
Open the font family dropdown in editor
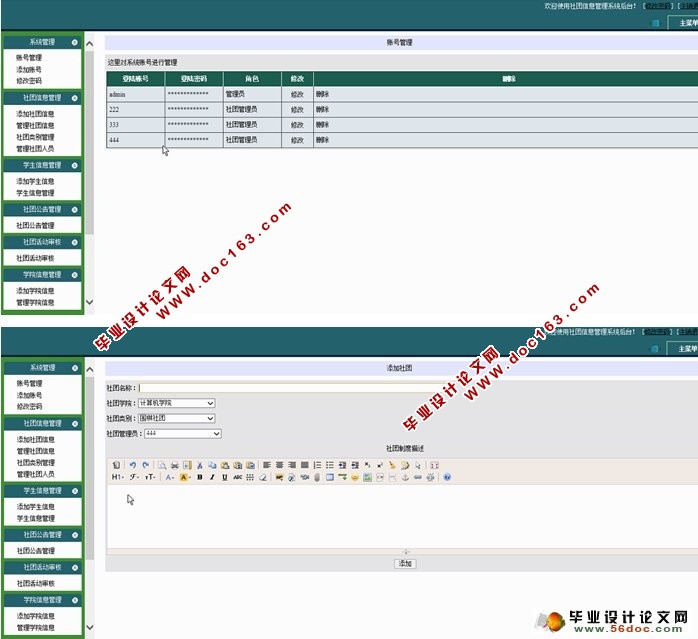pos(134,477)
